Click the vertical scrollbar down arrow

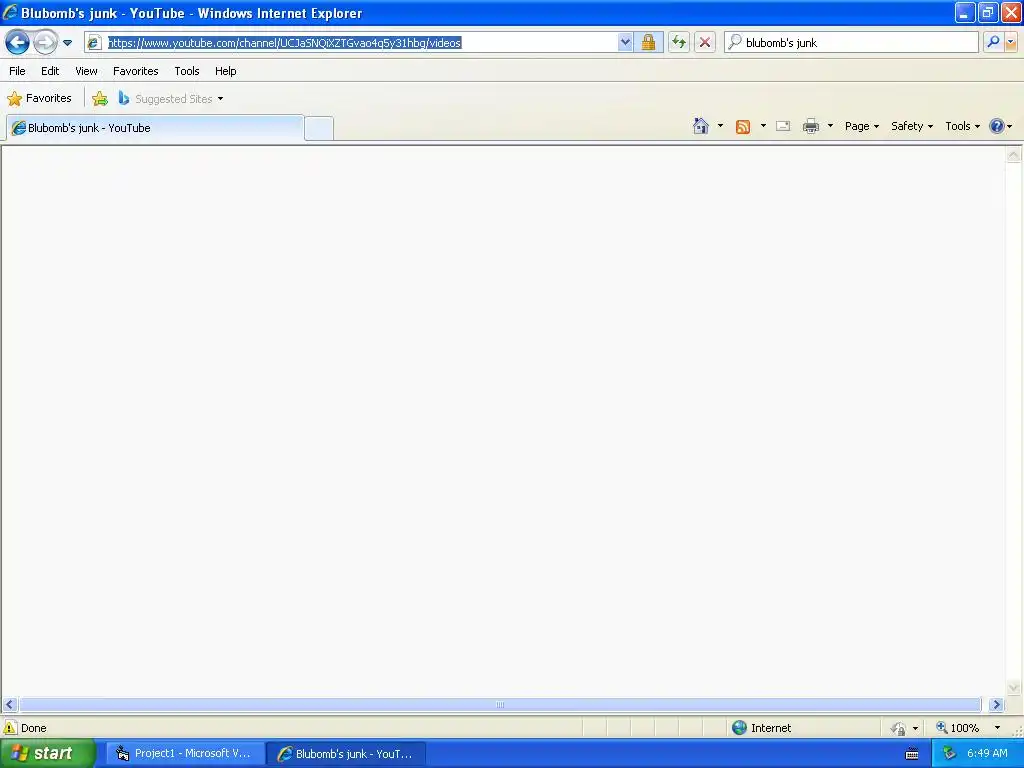click(1014, 688)
